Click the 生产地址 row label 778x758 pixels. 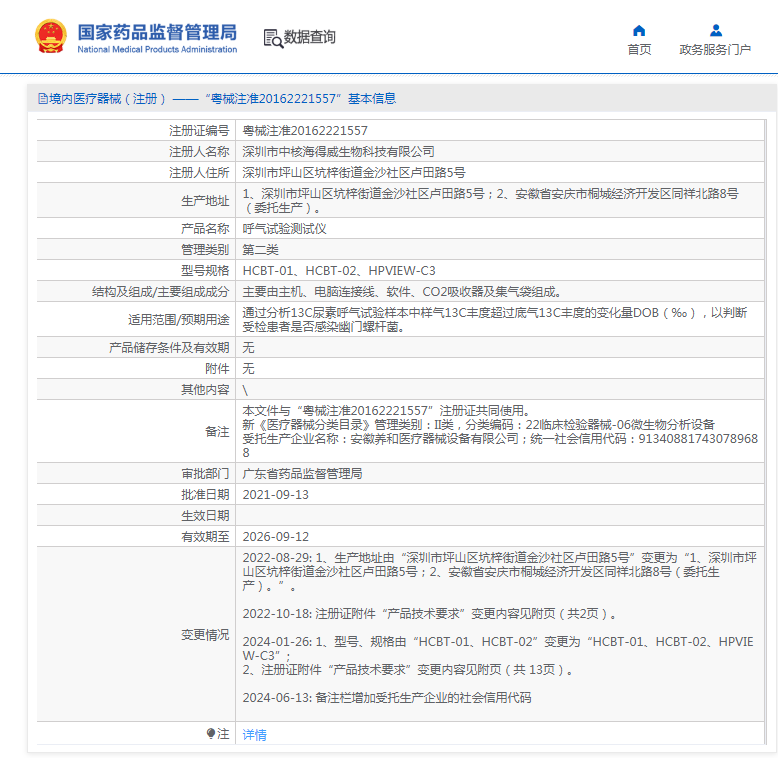tap(205, 201)
